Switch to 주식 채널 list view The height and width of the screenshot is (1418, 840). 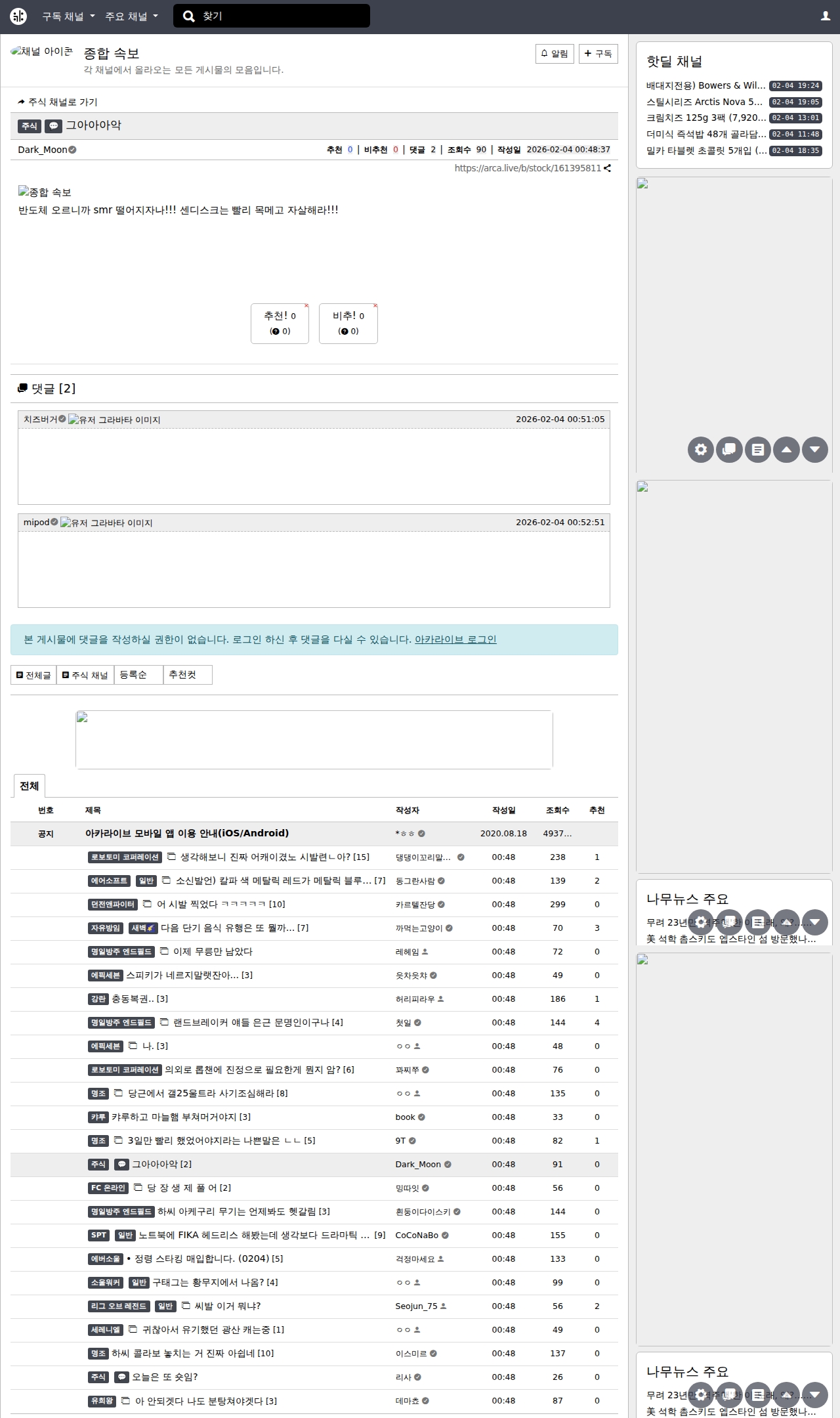(x=85, y=675)
